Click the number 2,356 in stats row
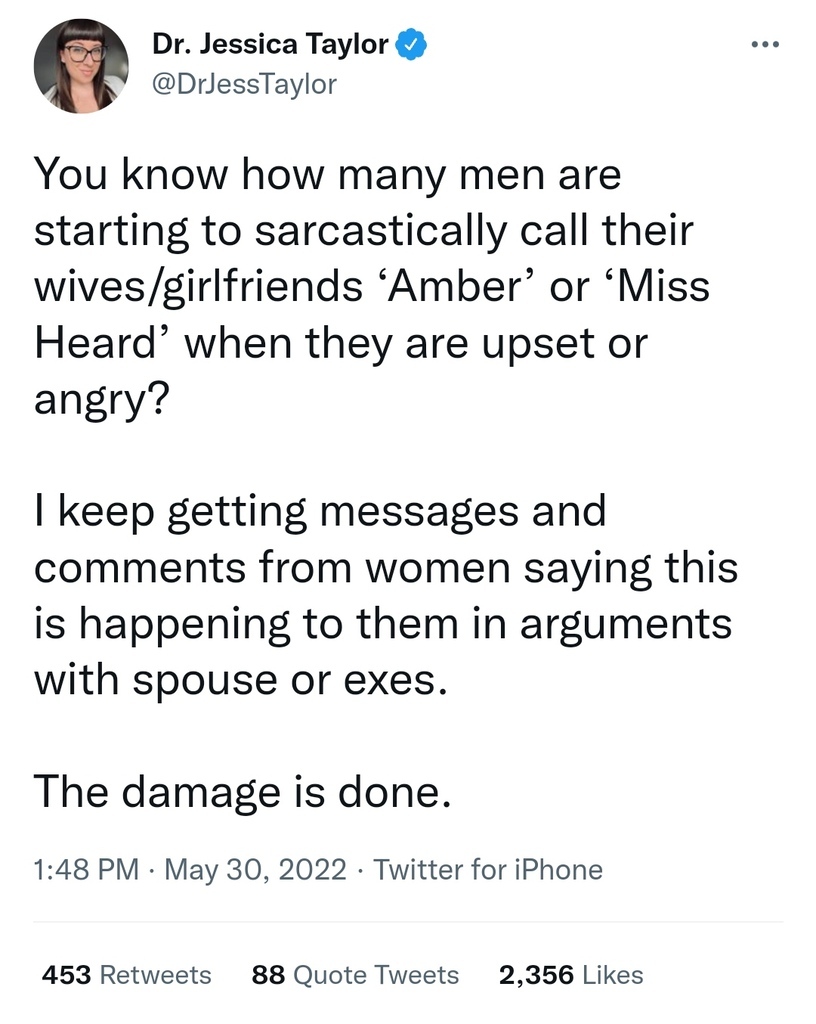 coord(536,975)
